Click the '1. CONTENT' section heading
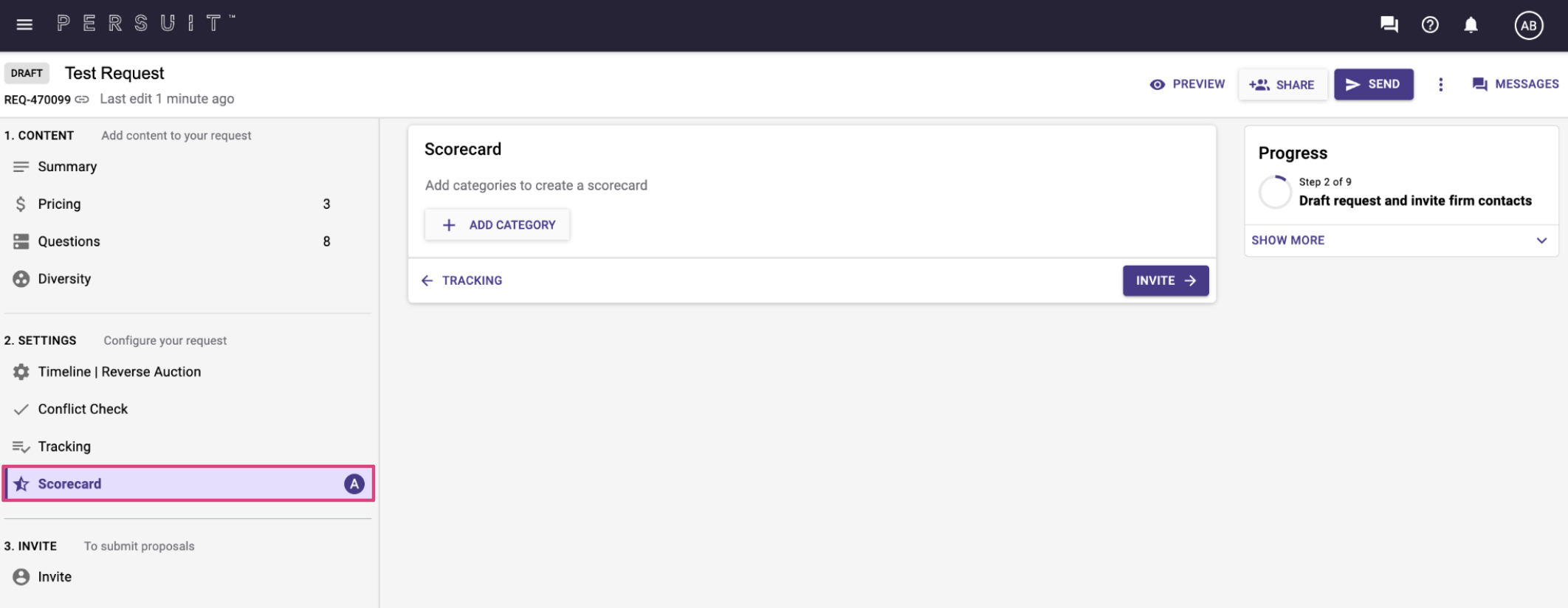 pyautogui.click(x=39, y=136)
